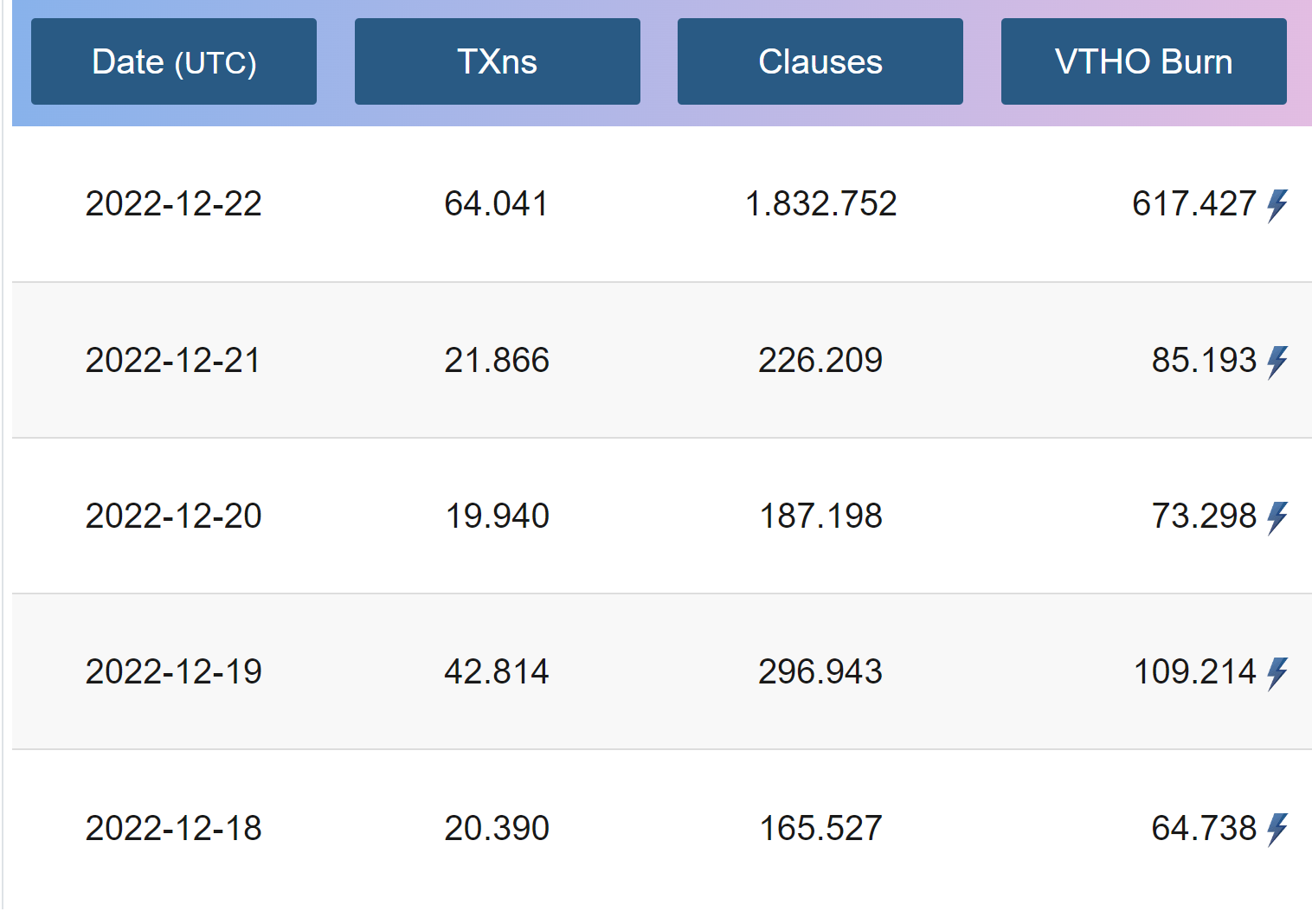Screen dimensions: 1312x924
Task: Sort by the VTHO Burn column header
Action: [x=1143, y=62]
